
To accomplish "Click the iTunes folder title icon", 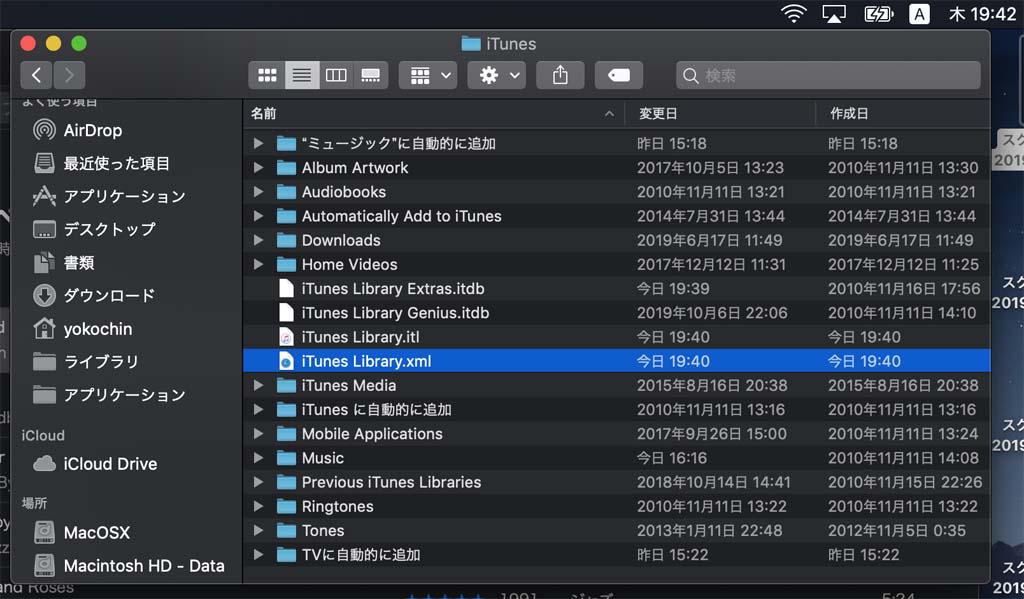I will 471,44.
